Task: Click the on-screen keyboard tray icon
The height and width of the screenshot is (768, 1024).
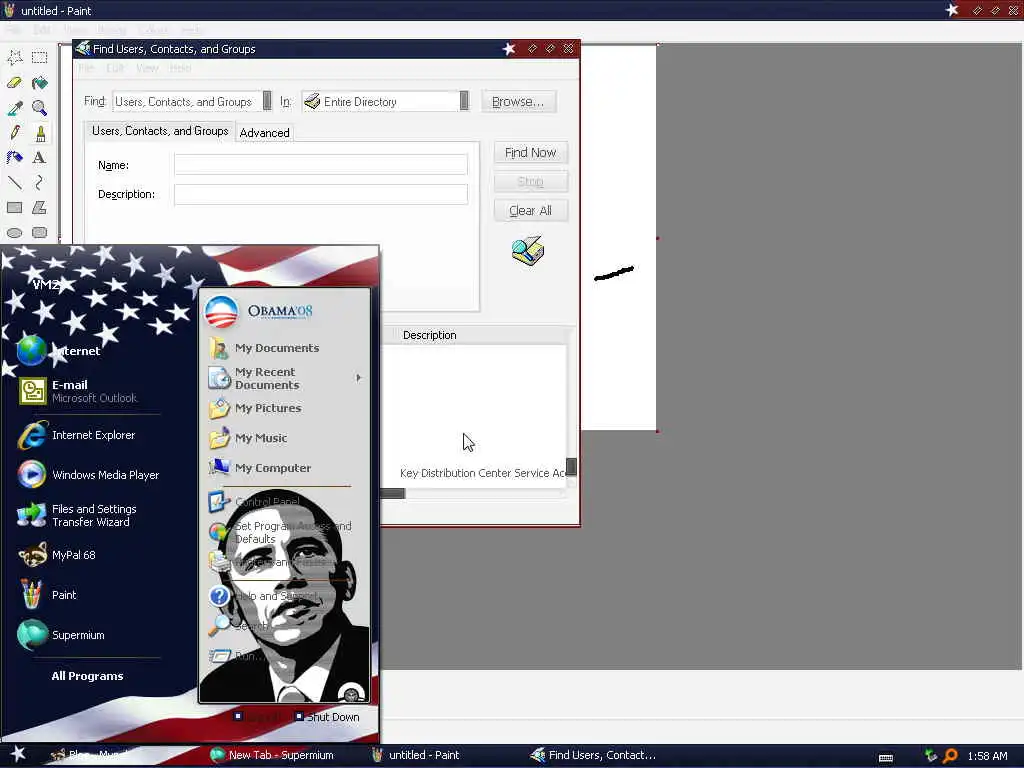Action: click(886, 758)
